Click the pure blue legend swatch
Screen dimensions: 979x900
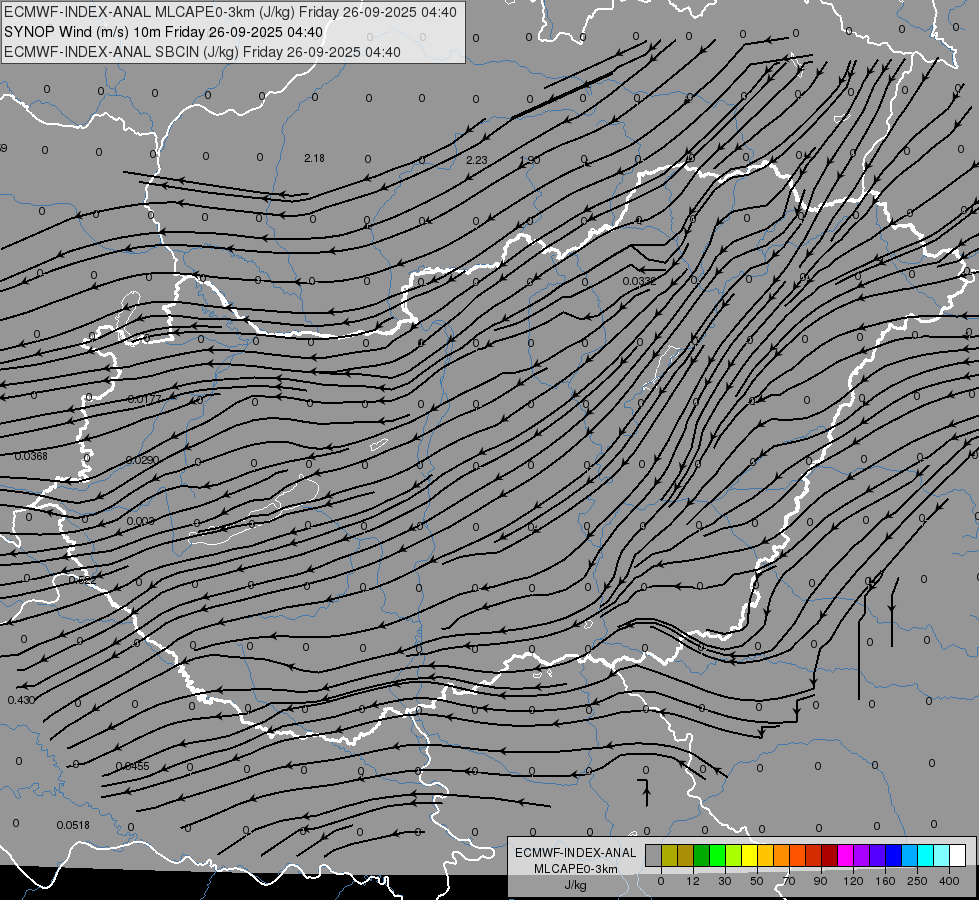click(894, 855)
